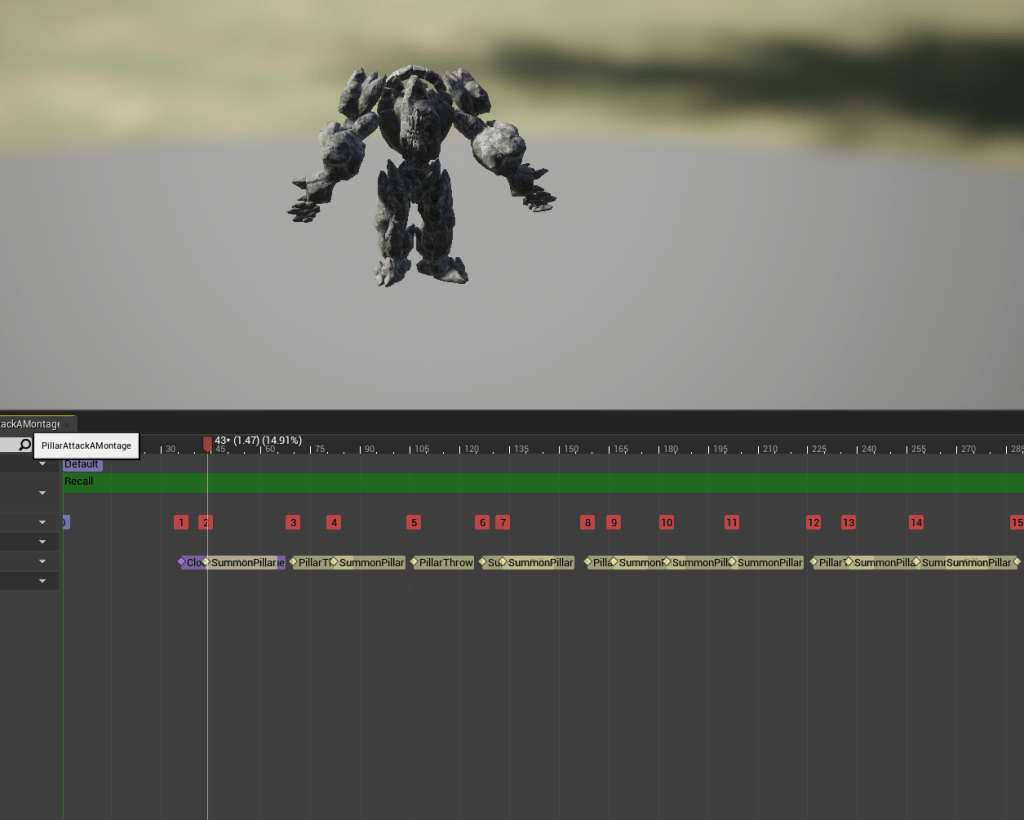The width and height of the screenshot is (1024, 820).
Task: Click the magnifier search icon
Action: tap(25, 445)
